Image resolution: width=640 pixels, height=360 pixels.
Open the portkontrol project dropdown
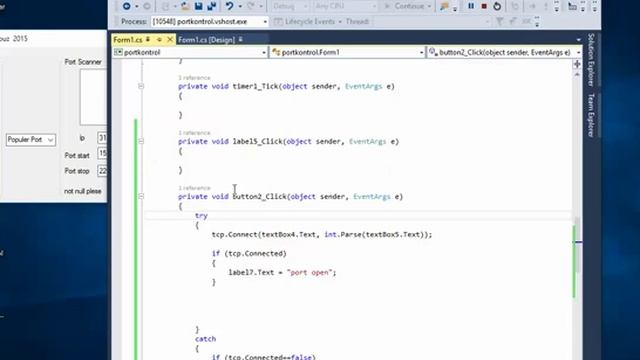point(190,52)
